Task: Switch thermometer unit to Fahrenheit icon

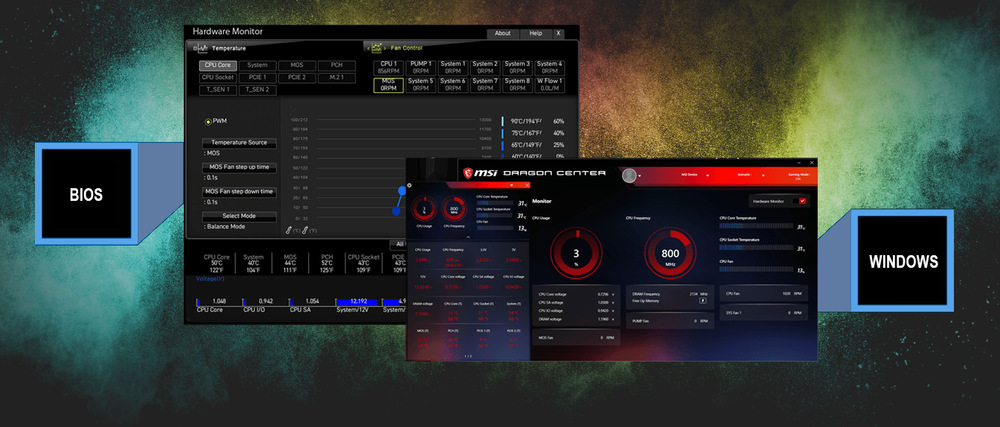Action: [305, 230]
